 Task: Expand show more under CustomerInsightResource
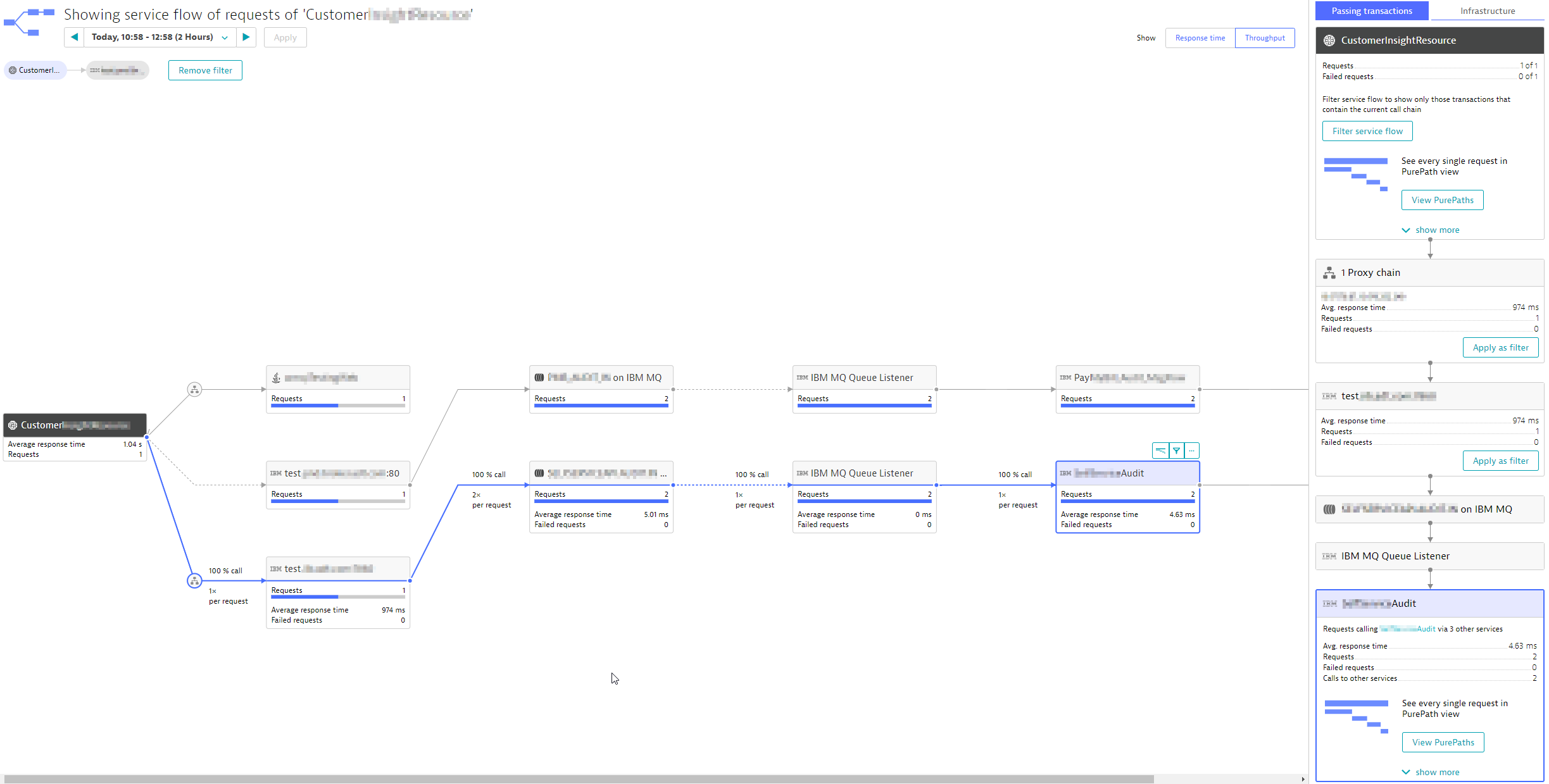pos(1430,230)
